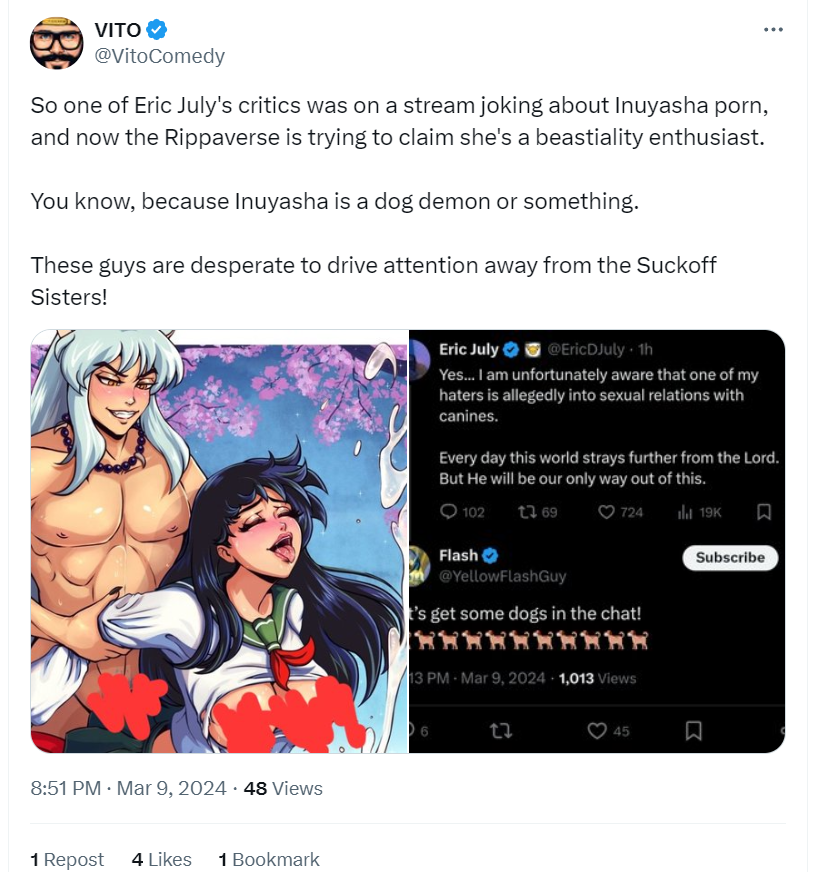This screenshot has width=820, height=872.
Task: Open the left illustrated image attachment
Action: coord(219,541)
